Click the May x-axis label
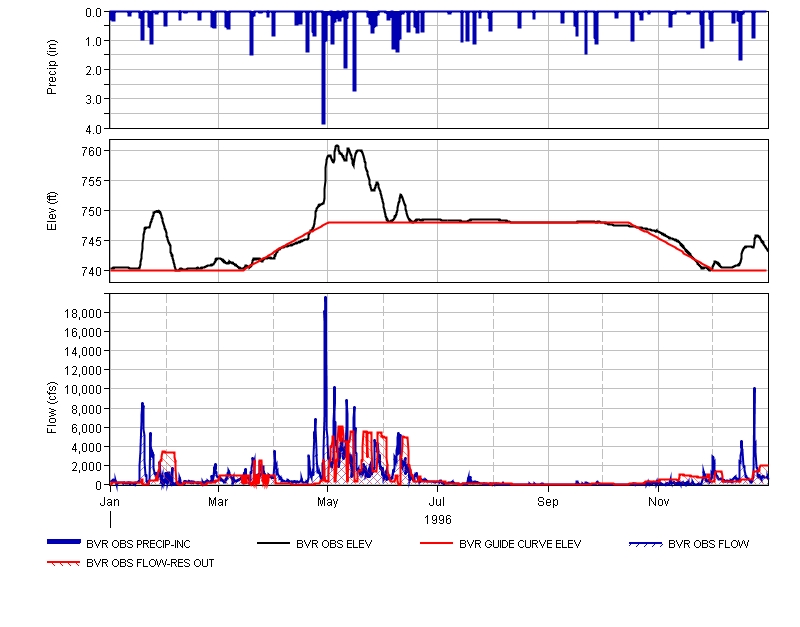Image resolution: width=800 pixels, height=627 pixels. pos(328,501)
